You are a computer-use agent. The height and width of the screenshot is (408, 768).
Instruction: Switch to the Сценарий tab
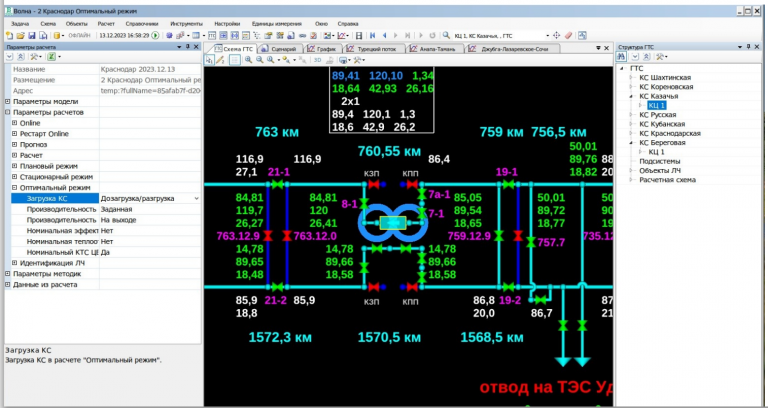[x=283, y=48]
